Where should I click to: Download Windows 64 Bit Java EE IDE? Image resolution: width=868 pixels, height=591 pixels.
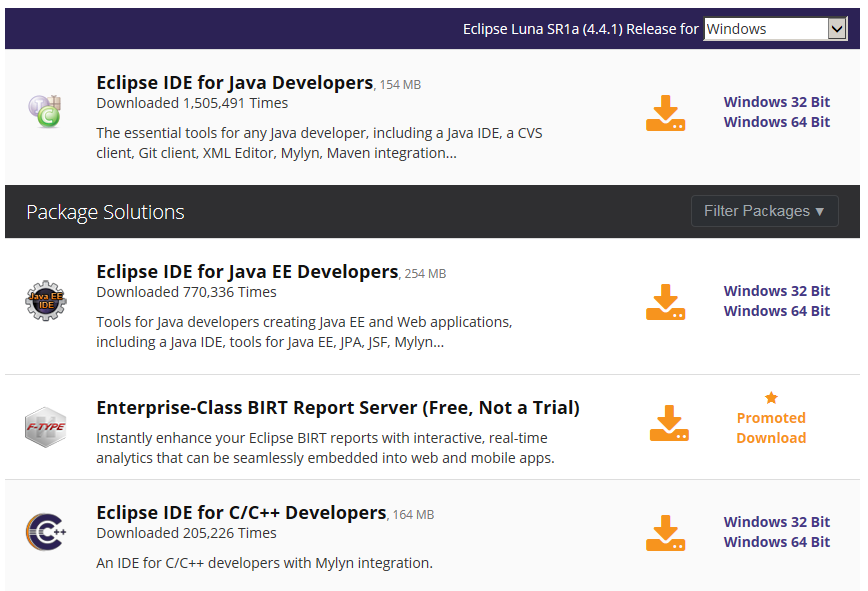coord(777,311)
